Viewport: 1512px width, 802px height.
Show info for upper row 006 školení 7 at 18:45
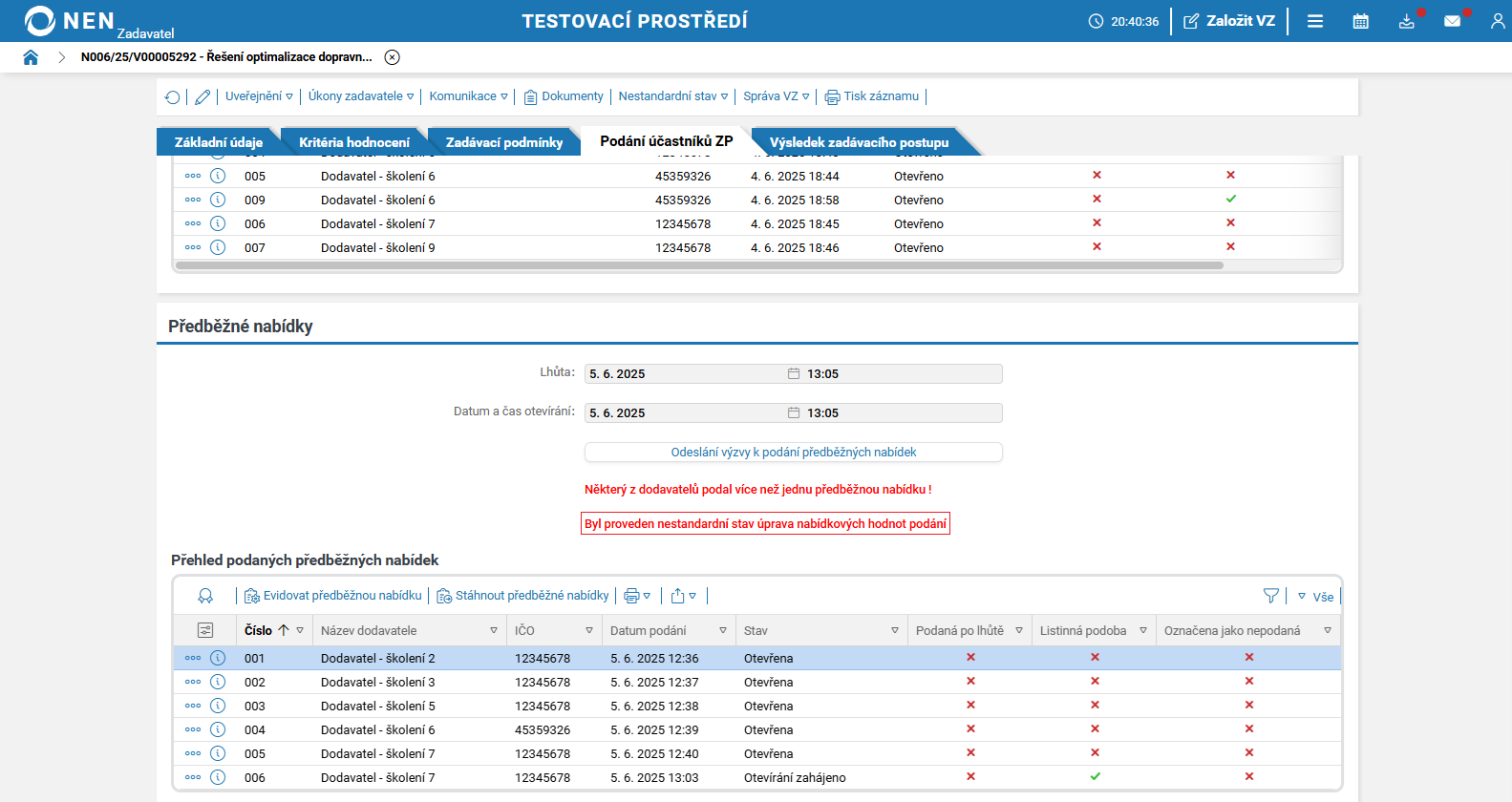click(x=218, y=223)
